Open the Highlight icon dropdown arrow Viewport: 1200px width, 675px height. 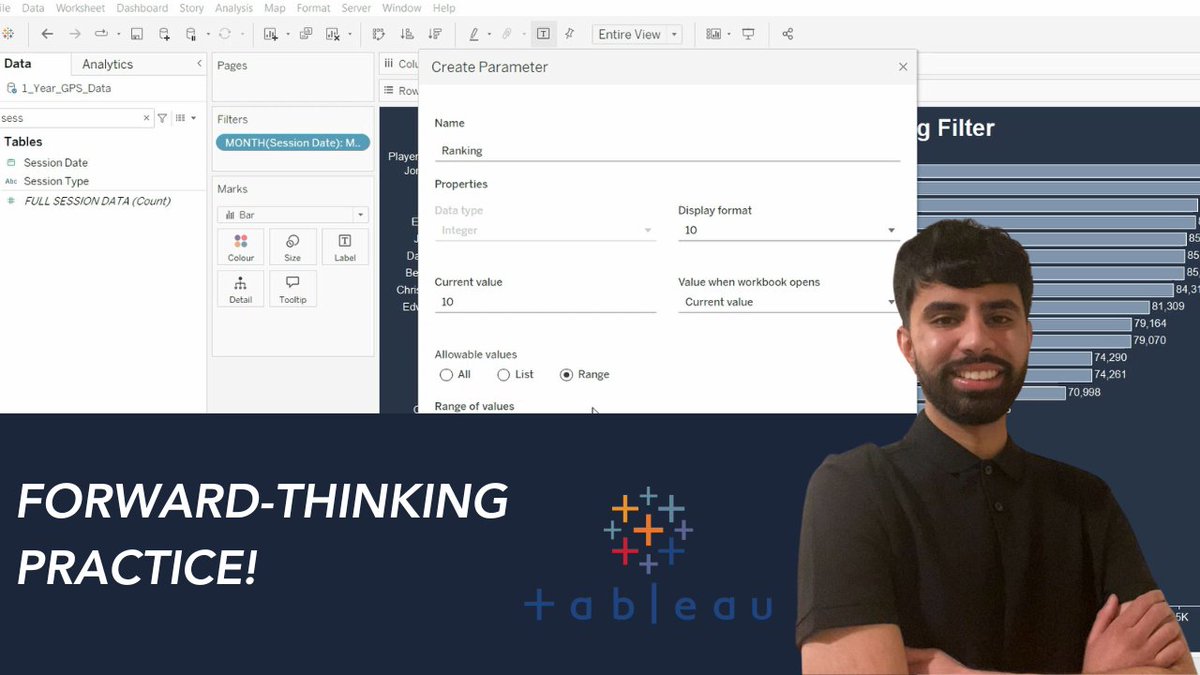pyautogui.click(x=490, y=34)
